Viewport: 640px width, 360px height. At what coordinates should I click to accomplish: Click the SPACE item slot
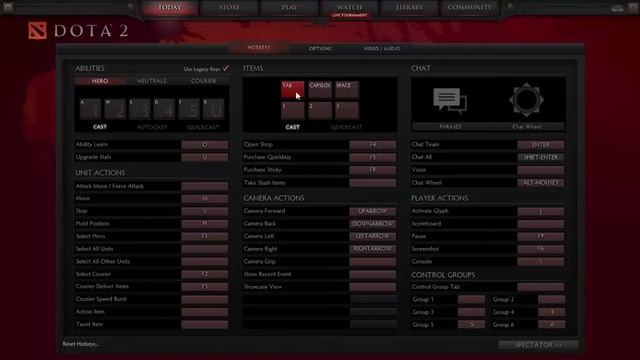[x=347, y=90]
